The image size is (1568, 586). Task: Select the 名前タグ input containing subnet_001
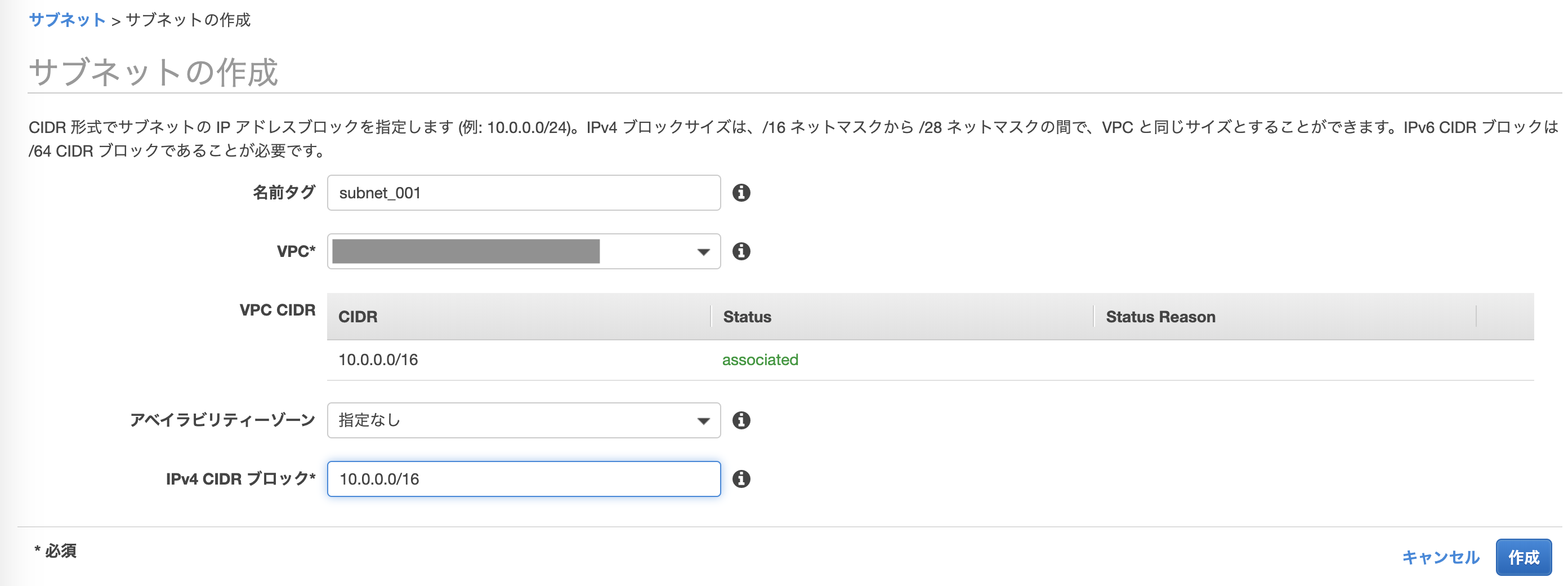(x=522, y=193)
